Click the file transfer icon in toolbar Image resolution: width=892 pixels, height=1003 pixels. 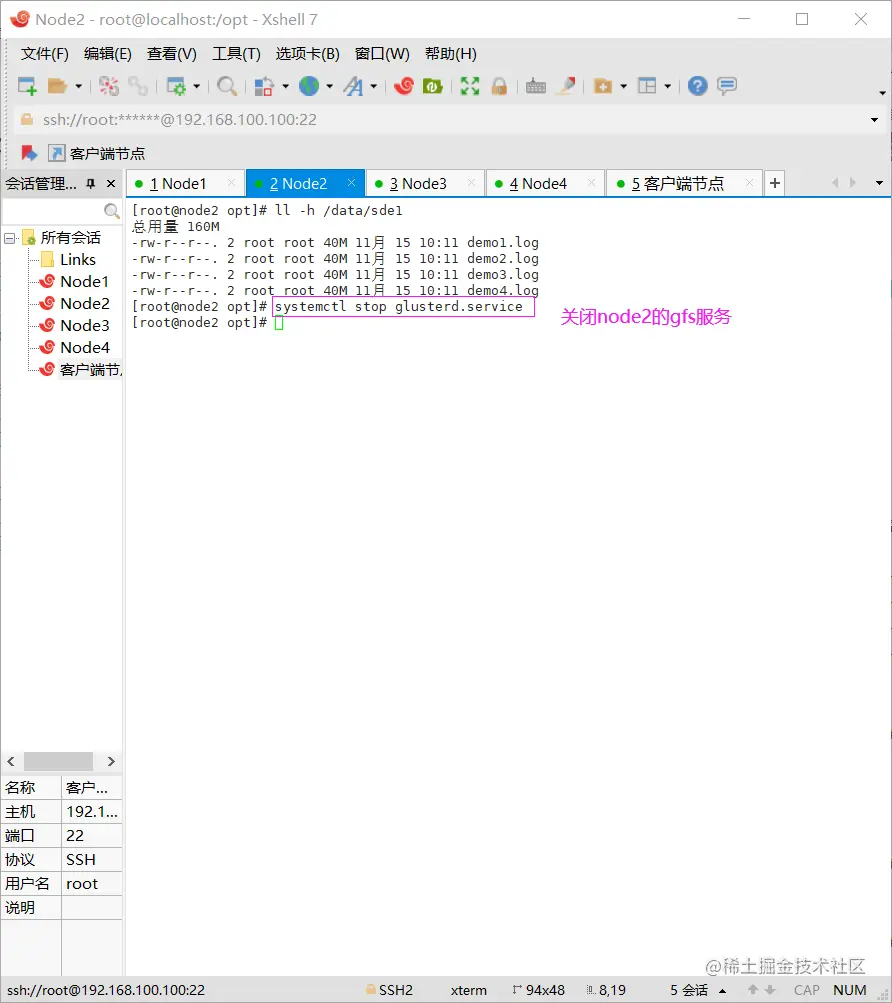(x=264, y=86)
